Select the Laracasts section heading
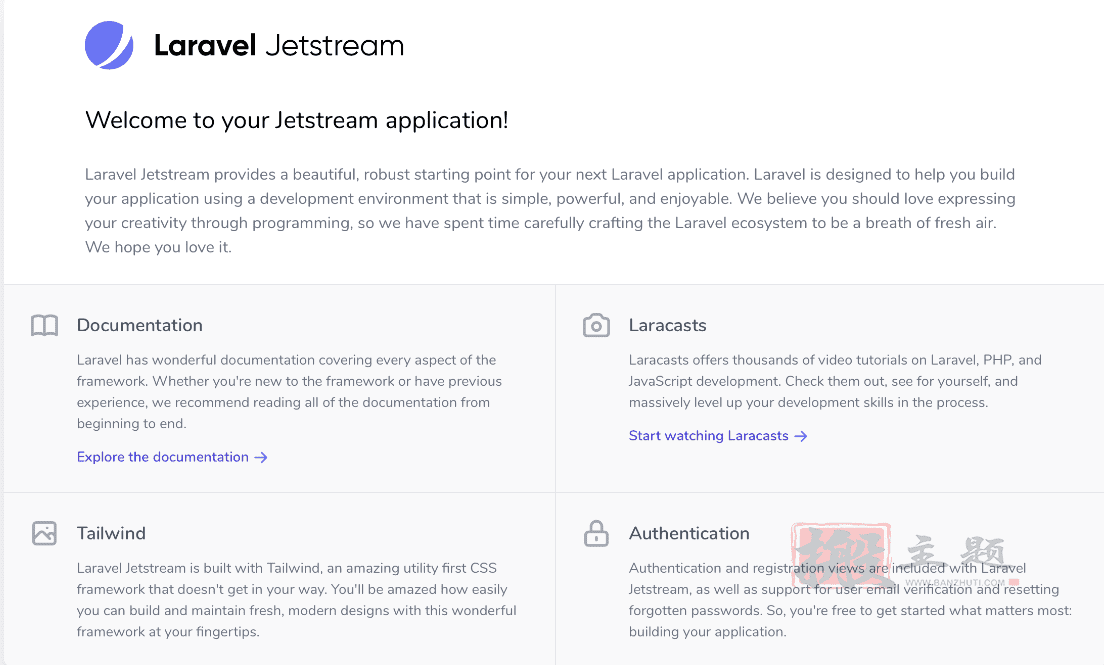This screenshot has height=665, width=1104. [667, 325]
